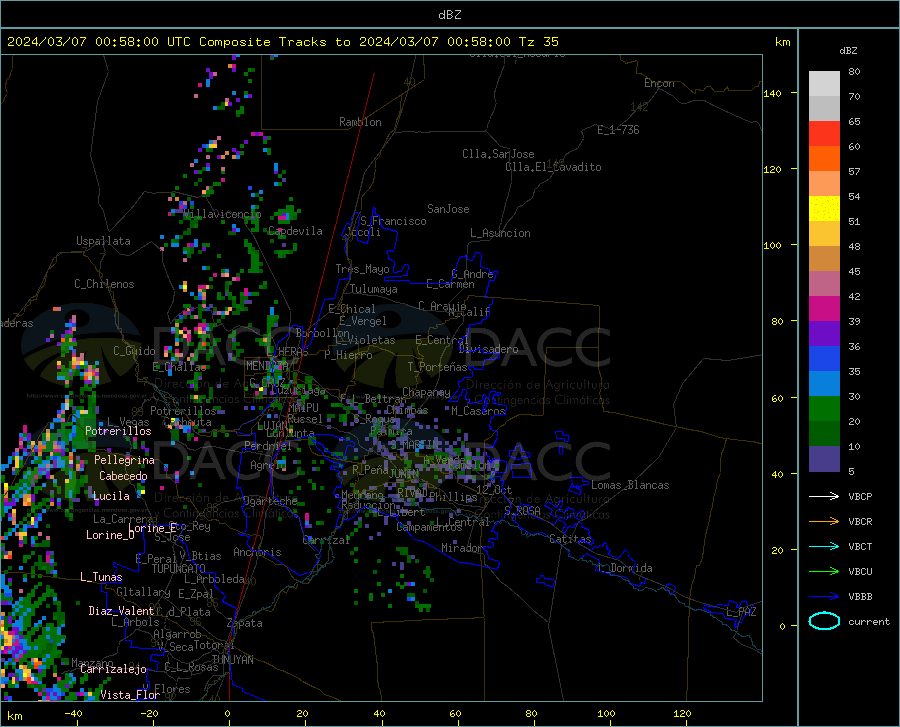The image size is (900, 727).
Task: Click the cyan VBCT arrow symbol
Action: (824, 546)
